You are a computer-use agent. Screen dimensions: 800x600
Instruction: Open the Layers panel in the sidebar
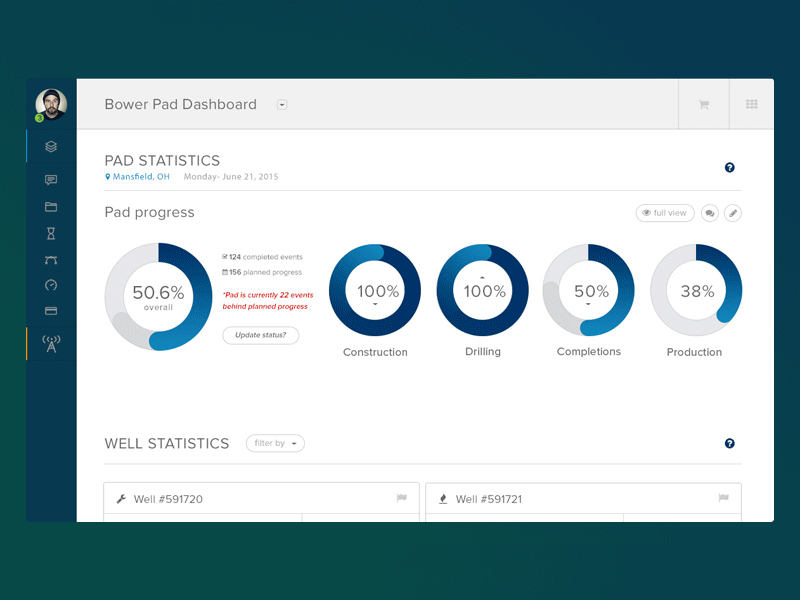pos(50,145)
